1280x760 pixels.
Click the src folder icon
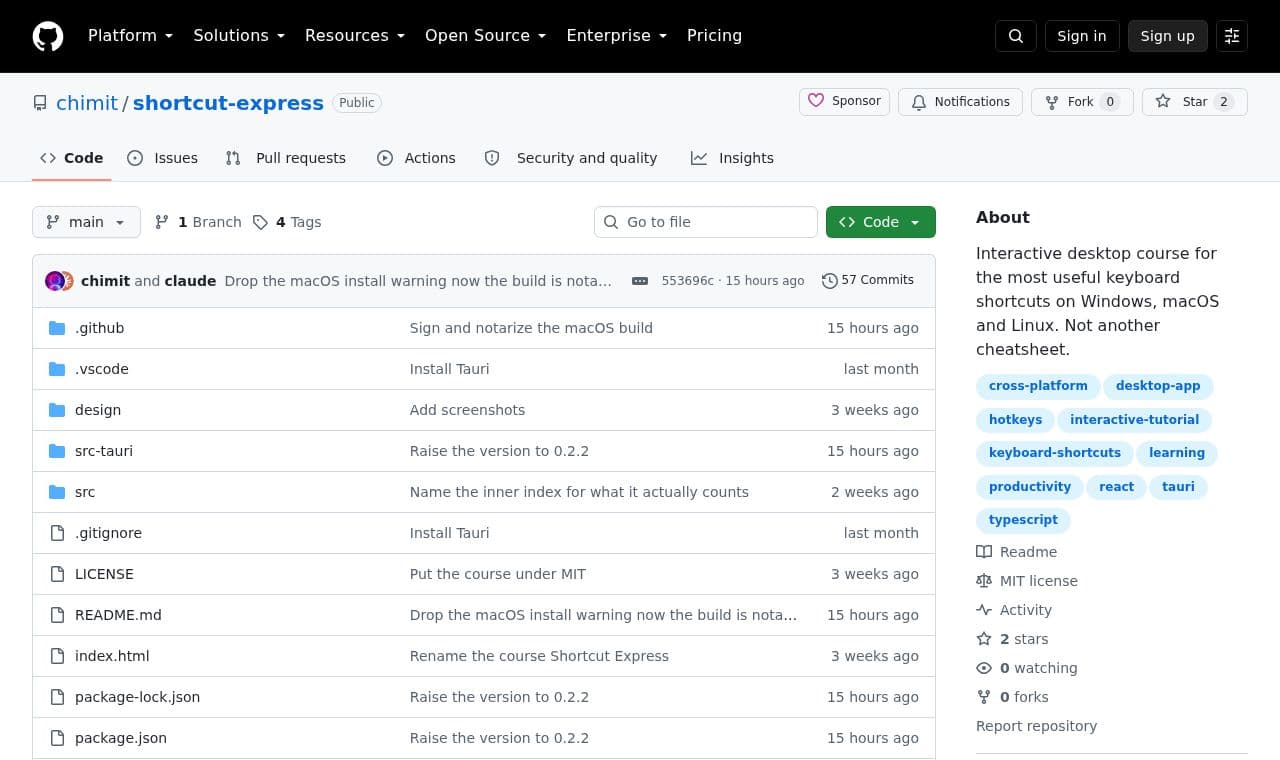(57, 492)
